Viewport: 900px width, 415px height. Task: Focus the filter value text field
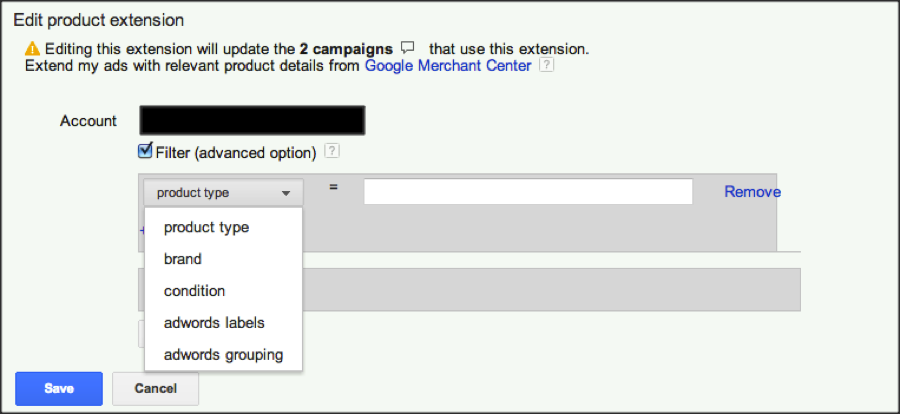tap(528, 192)
